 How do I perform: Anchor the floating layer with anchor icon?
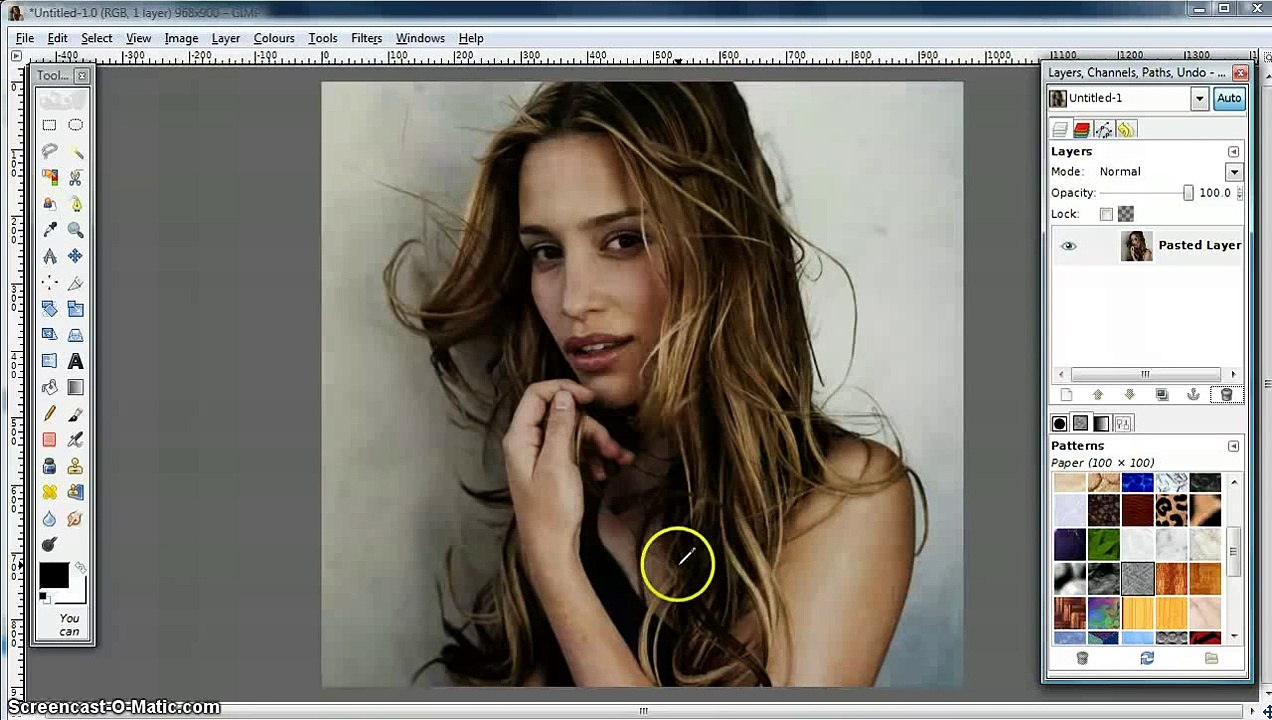pyautogui.click(x=1193, y=395)
